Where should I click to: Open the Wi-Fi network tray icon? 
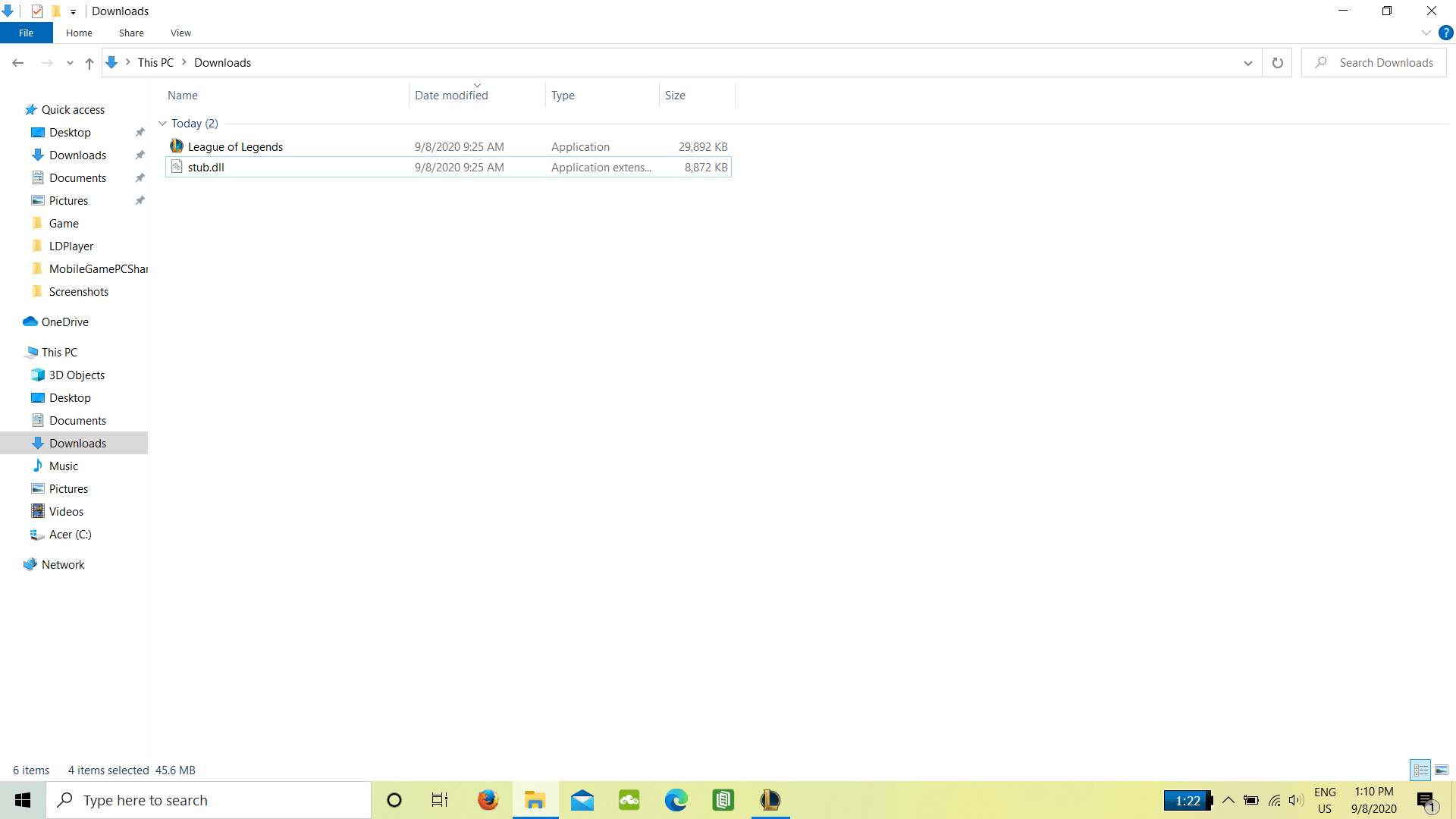[x=1275, y=800]
